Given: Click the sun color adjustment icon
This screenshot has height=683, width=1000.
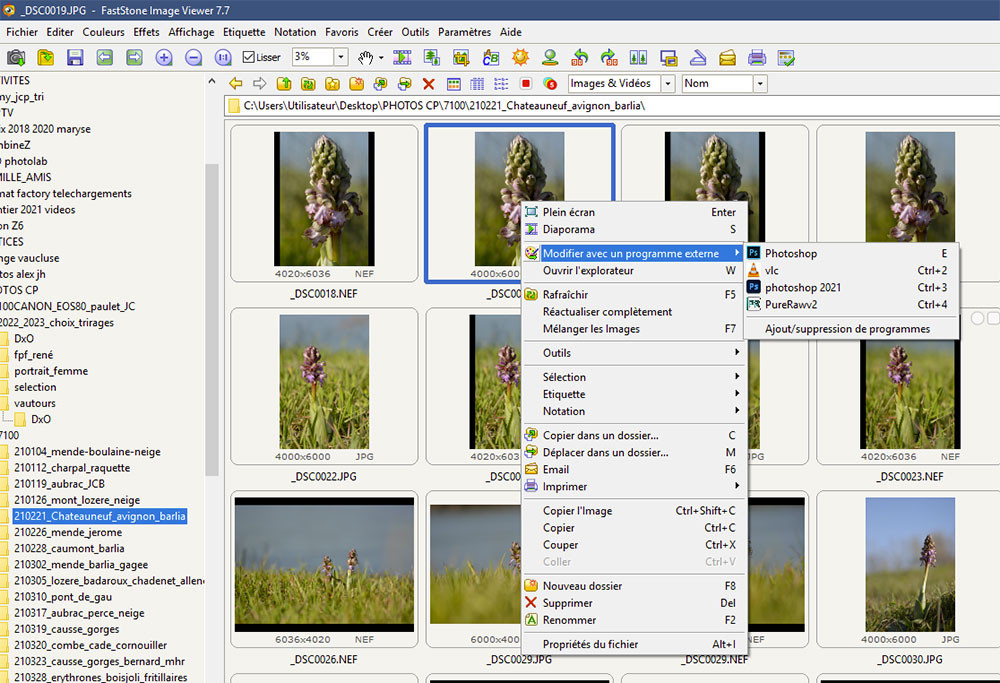Looking at the screenshot, I should click(520, 58).
